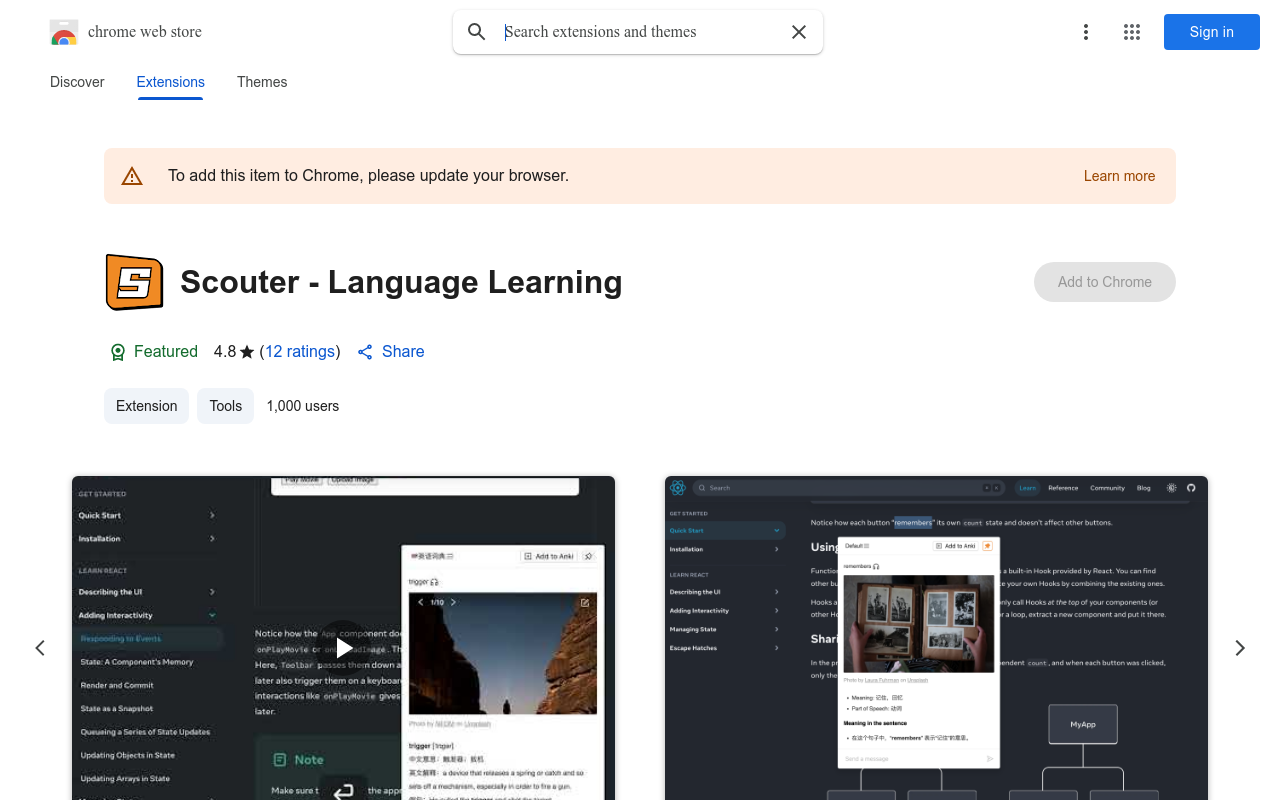Click the Scouter - Language Learning title
The image size is (1280, 800).
tap(401, 282)
